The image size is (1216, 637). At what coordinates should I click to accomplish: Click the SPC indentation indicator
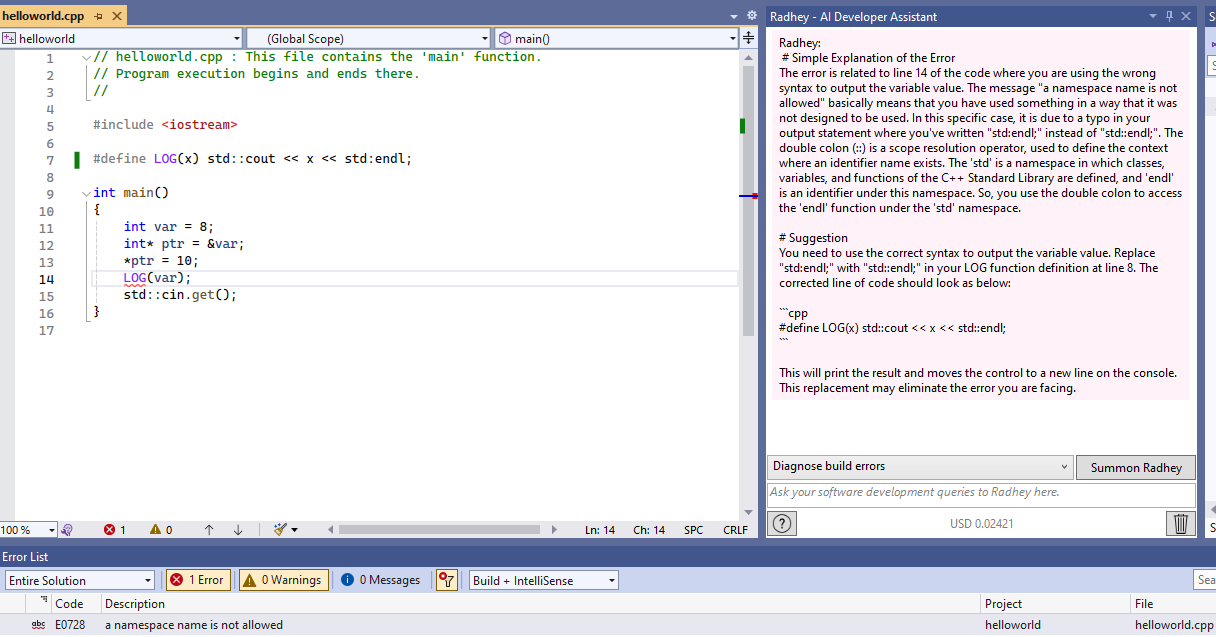693,530
